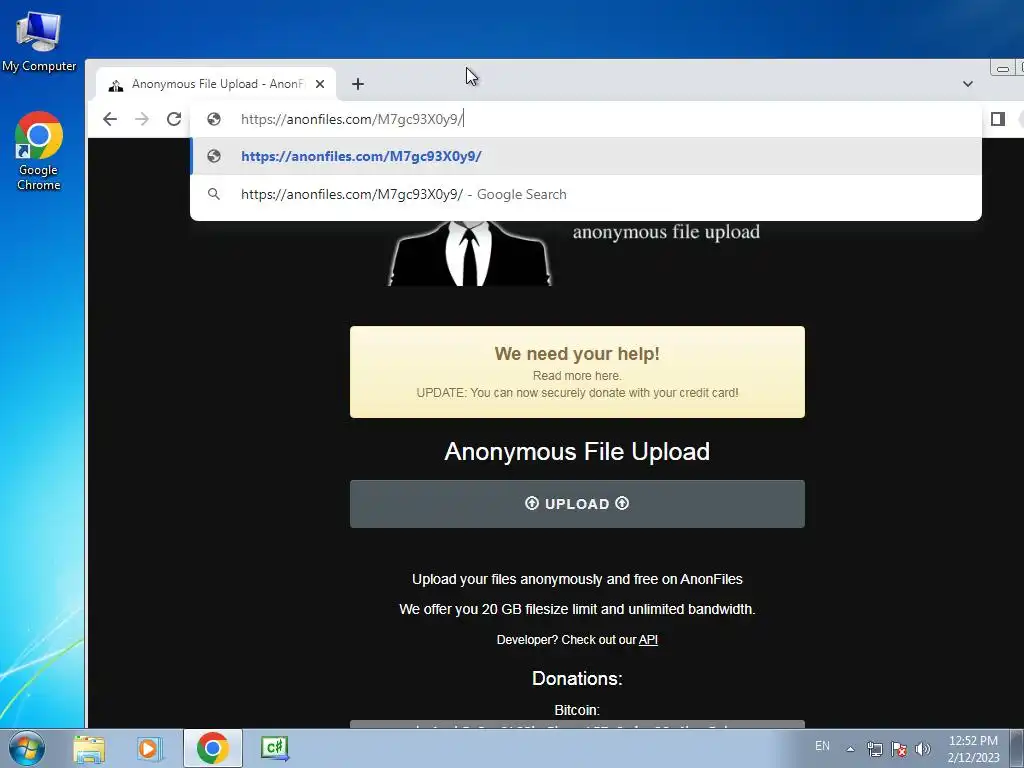Click the 20 GB filesize limit text

click(x=577, y=609)
